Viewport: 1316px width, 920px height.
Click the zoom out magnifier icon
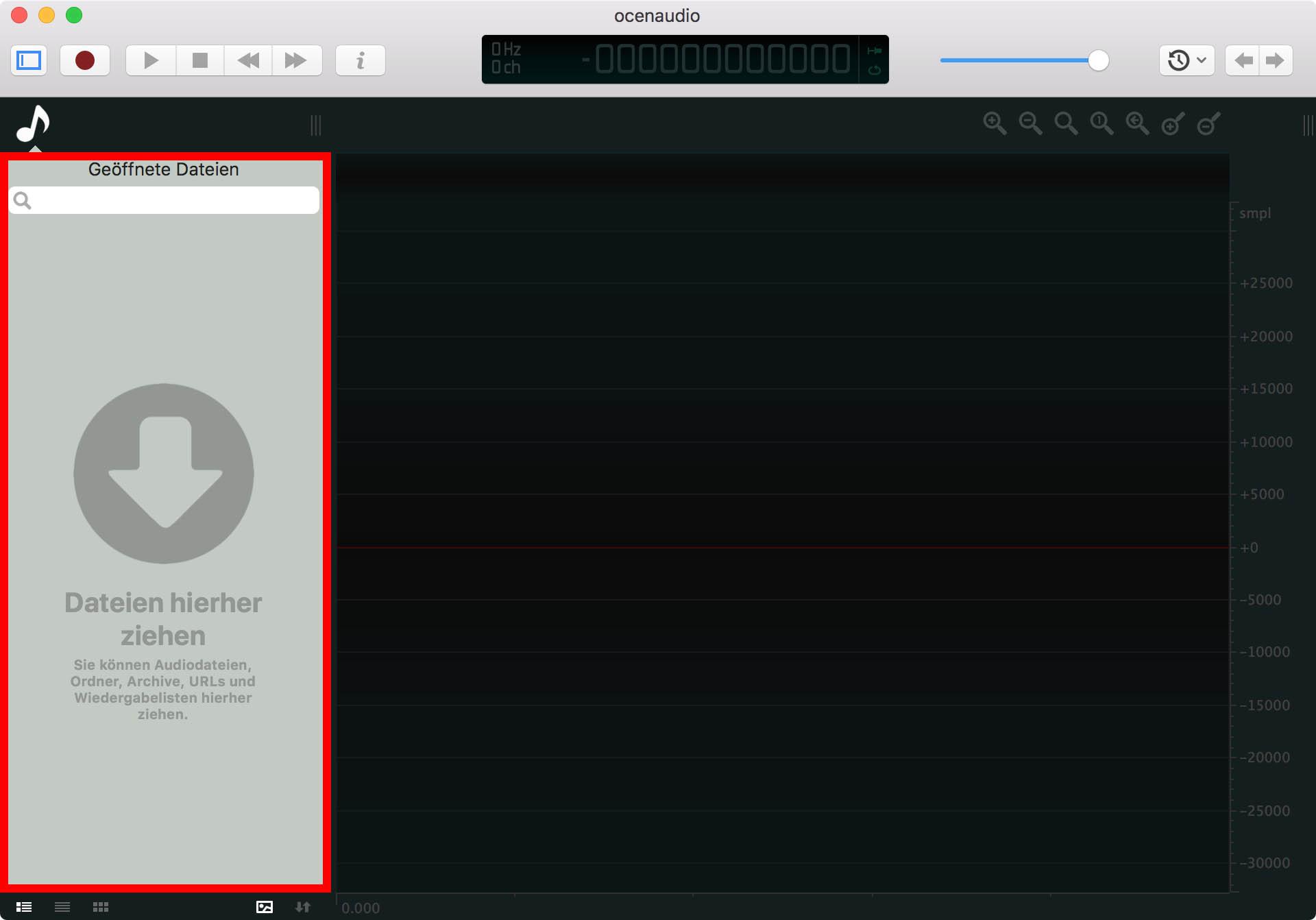pyautogui.click(x=1029, y=123)
